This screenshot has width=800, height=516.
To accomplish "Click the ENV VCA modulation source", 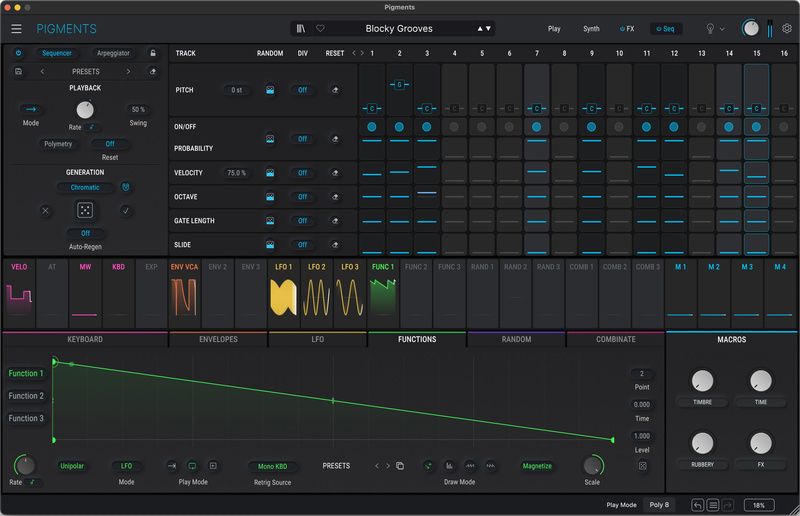I will 184,294.
